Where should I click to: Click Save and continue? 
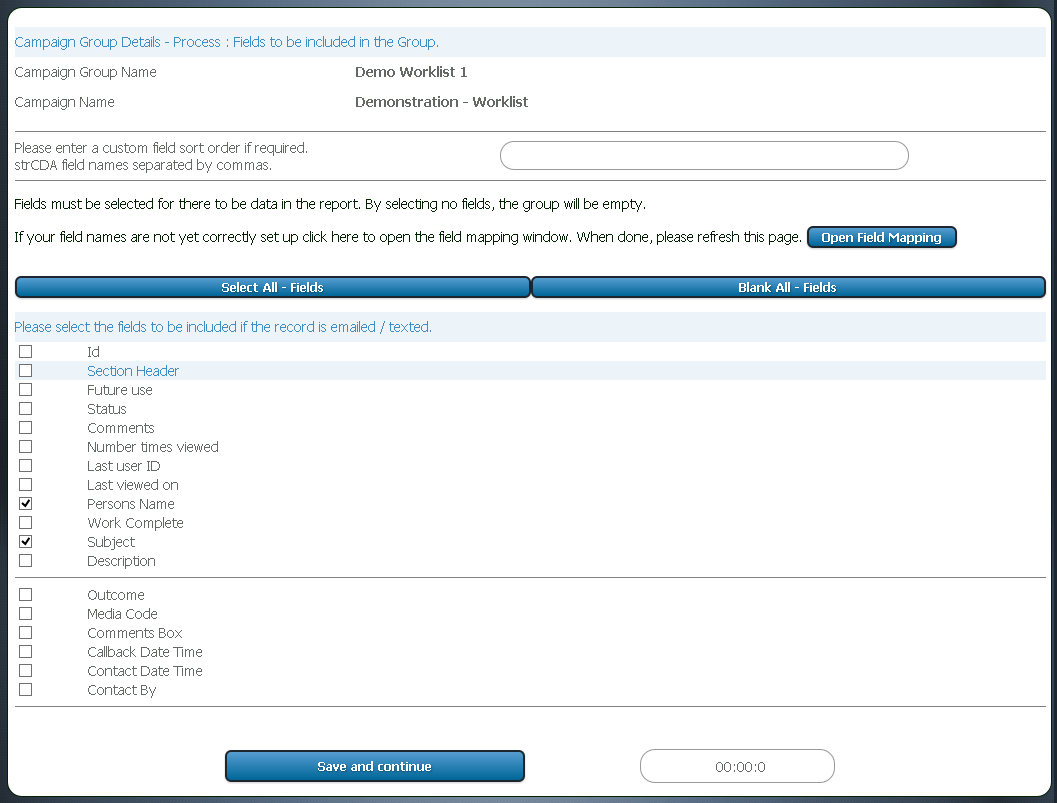click(x=374, y=766)
